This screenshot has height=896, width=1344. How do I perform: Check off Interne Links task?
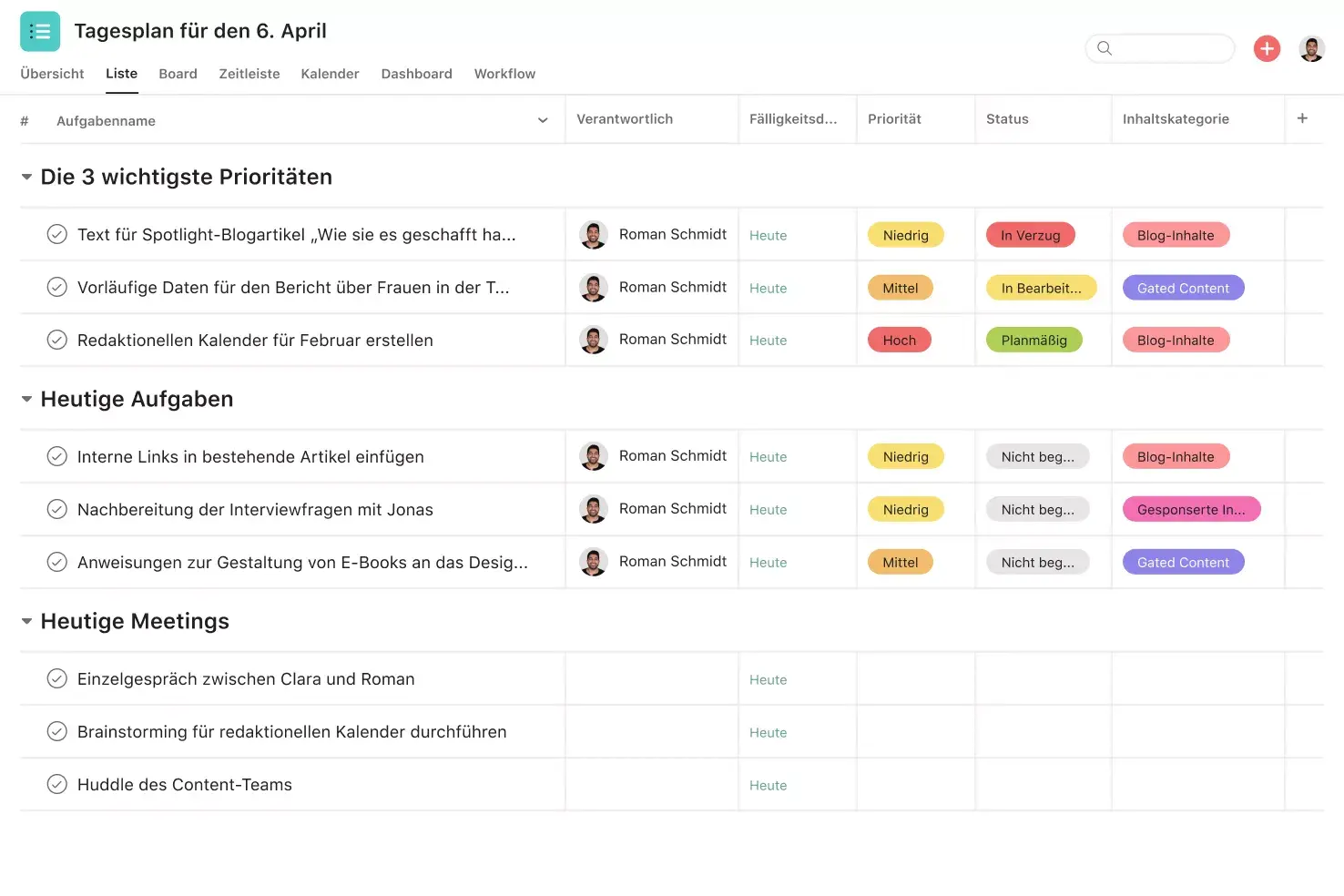[56, 456]
